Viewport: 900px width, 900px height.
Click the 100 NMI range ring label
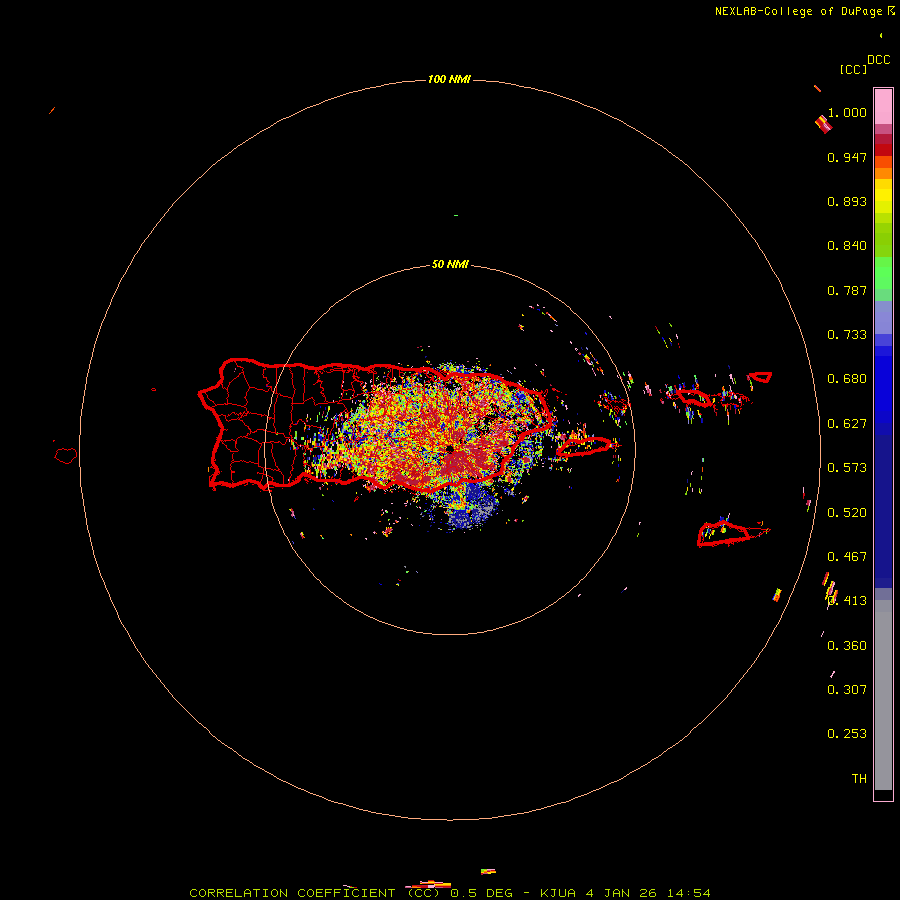pos(449,79)
